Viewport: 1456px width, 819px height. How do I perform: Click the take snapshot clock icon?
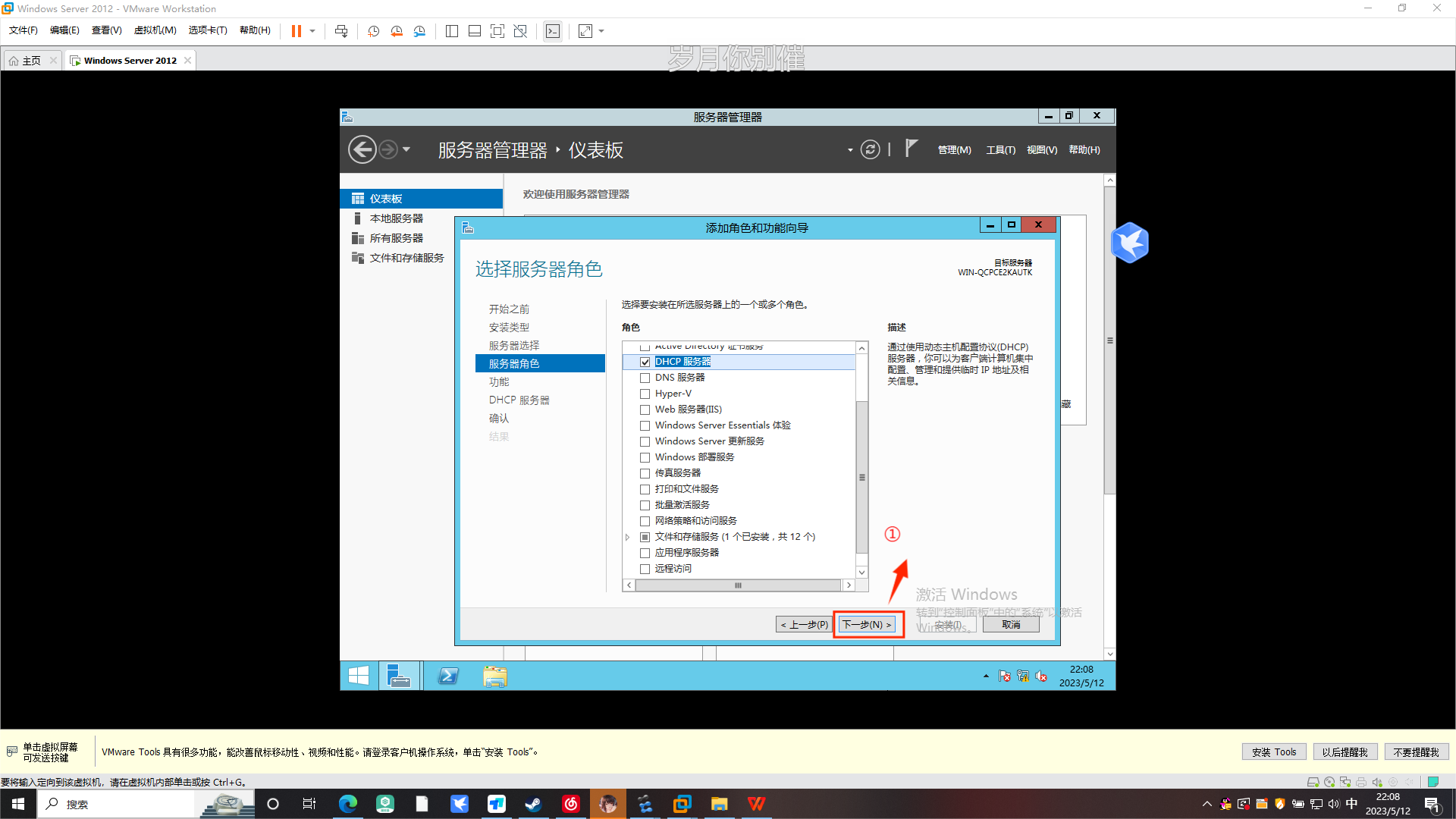click(x=374, y=31)
